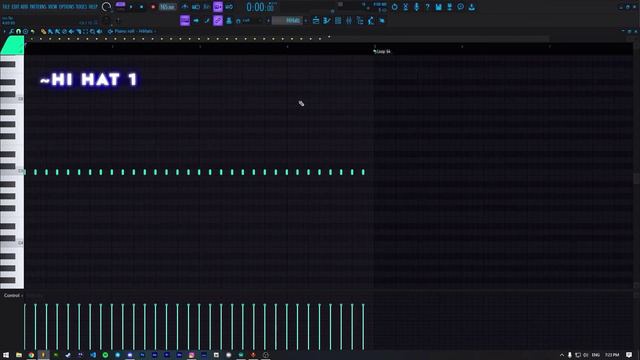This screenshot has height=360, width=640.
Task: Select the pencil Draw tool
Action: [43, 31]
